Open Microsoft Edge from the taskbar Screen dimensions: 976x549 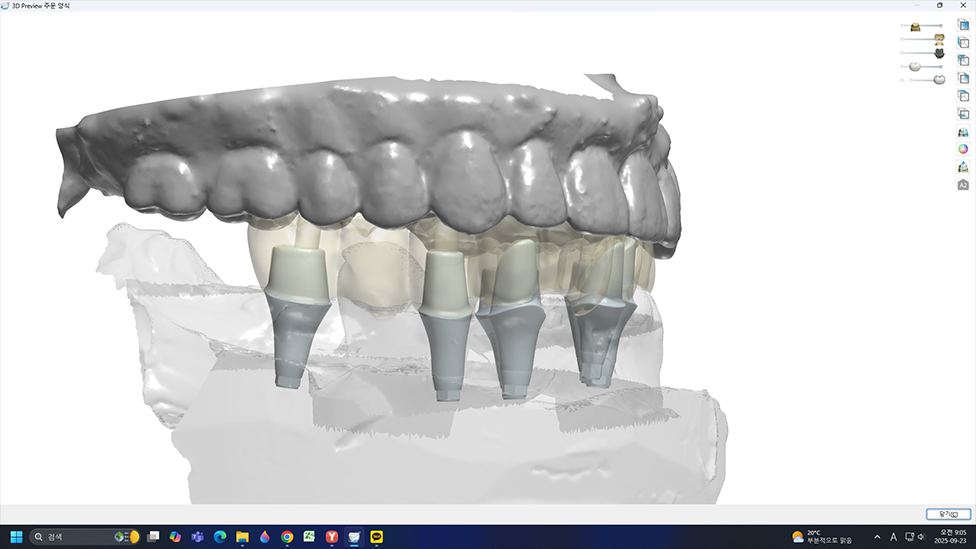point(220,537)
